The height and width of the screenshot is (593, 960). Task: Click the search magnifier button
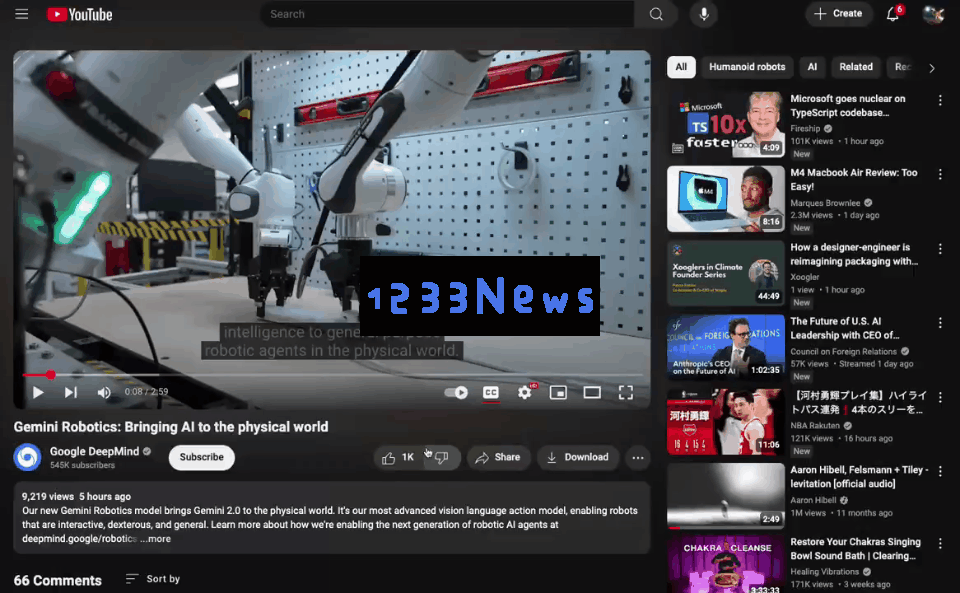[656, 14]
